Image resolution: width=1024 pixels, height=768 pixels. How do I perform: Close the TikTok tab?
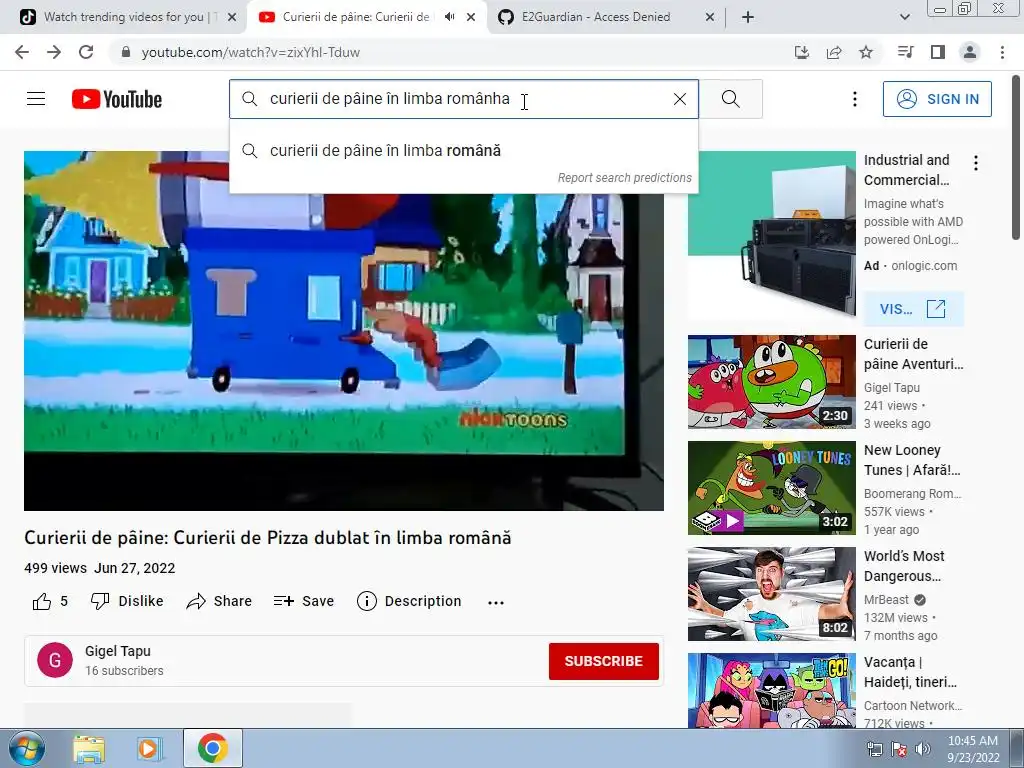[232, 18]
